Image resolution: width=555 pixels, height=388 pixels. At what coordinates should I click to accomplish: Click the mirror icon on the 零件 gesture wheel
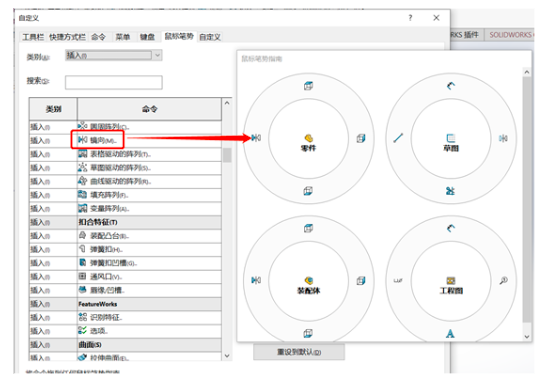[256, 138]
